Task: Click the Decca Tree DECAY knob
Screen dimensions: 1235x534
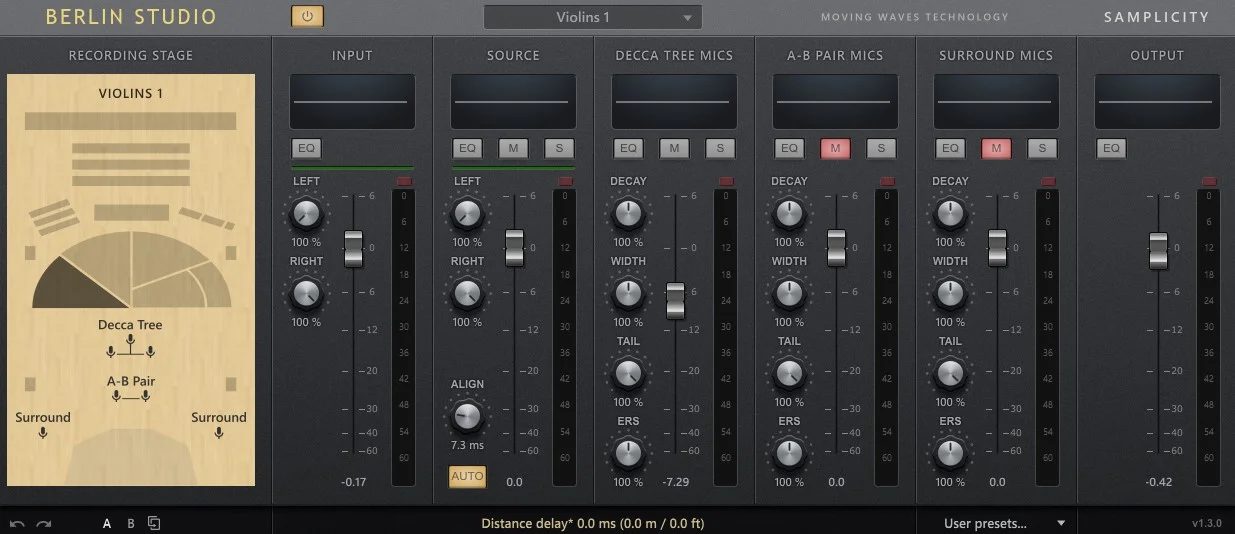Action: [x=628, y=213]
